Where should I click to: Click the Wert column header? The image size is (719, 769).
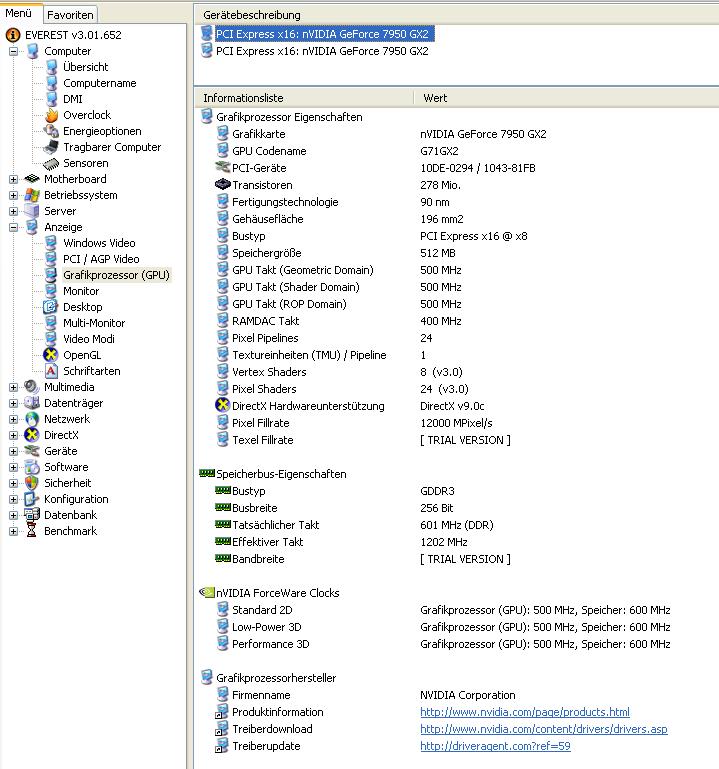point(566,98)
